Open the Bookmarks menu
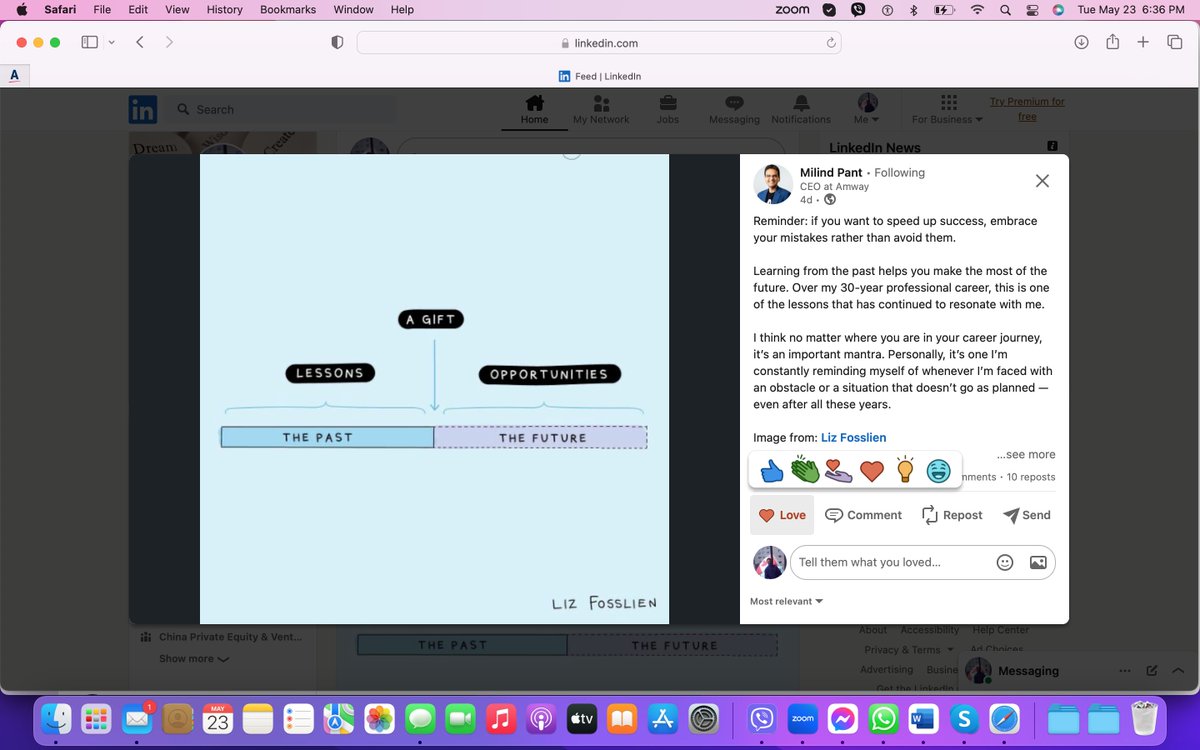 click(x=288, y=9)
